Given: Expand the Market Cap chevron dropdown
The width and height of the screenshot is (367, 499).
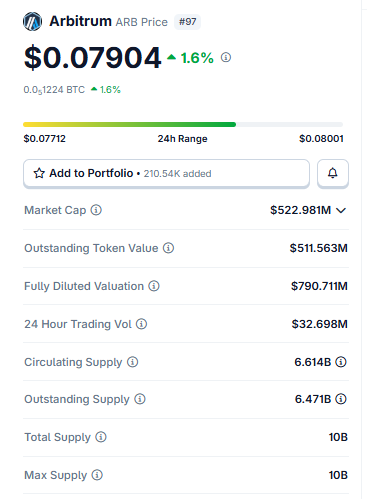Looking at the screenshot, I should (x=341, y=210).
